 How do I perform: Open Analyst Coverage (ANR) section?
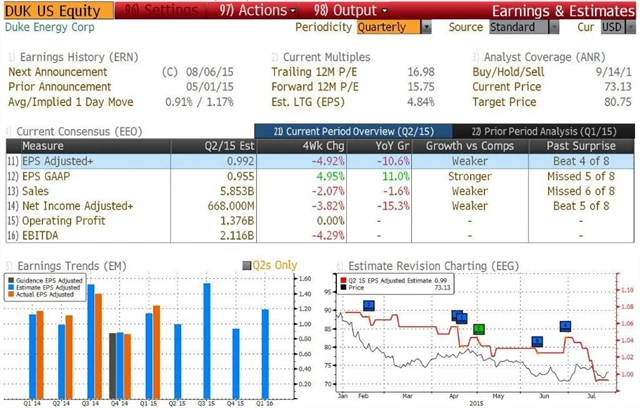pyautogui.click(x=539, y=57)
